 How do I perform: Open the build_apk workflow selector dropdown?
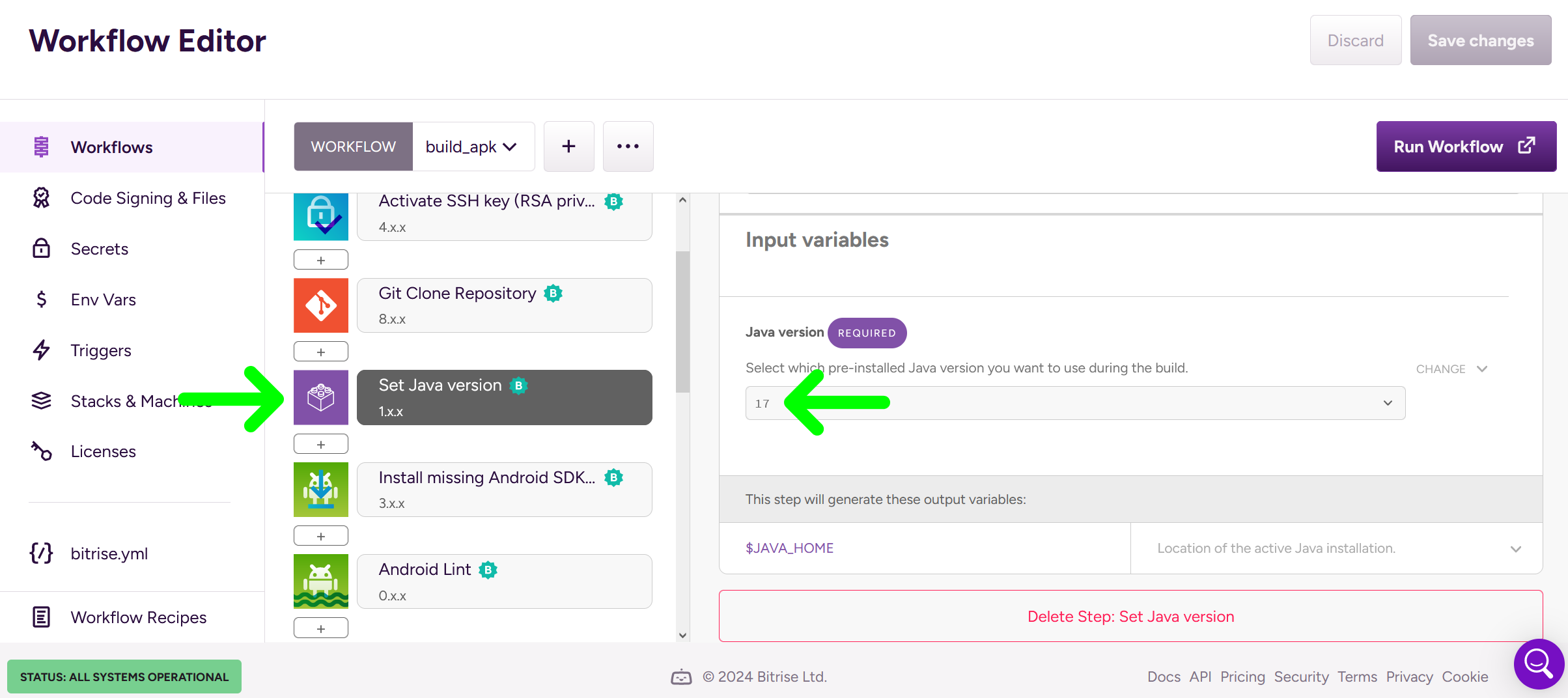(473, 147)
